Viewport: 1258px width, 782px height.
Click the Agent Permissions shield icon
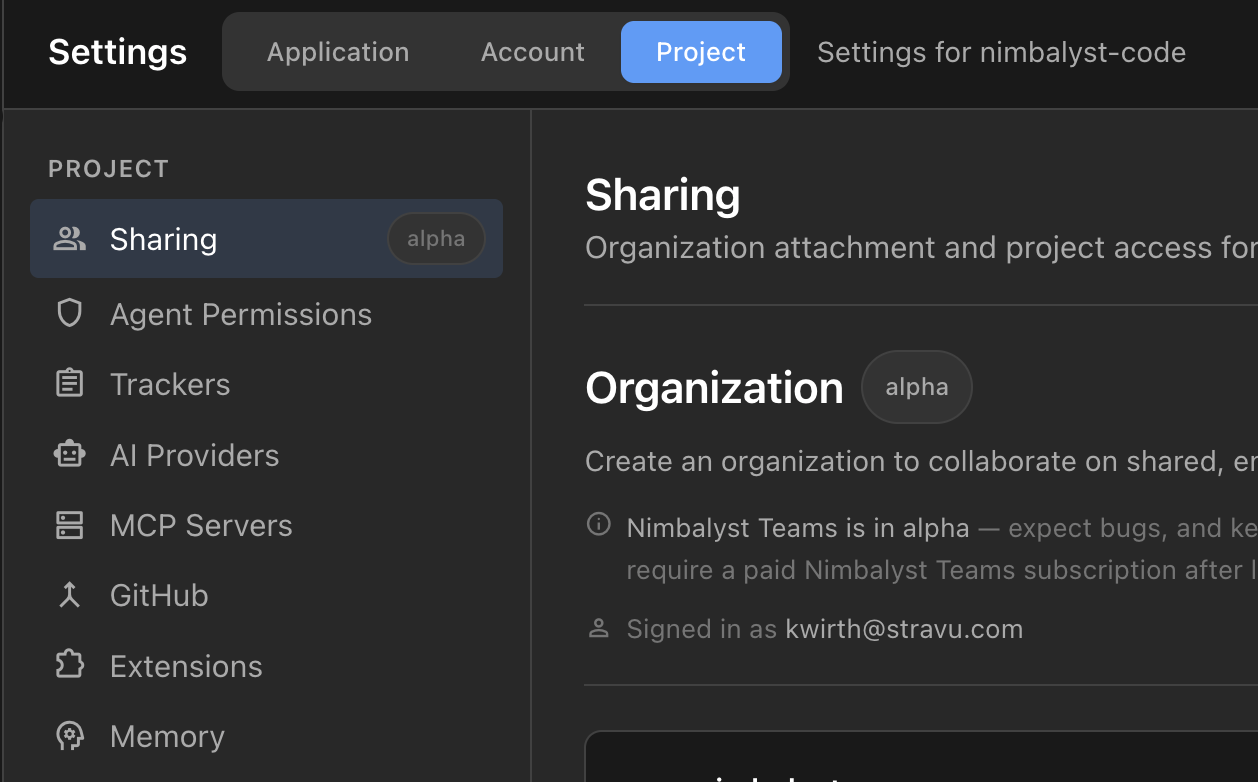click(x=69, y=314)
